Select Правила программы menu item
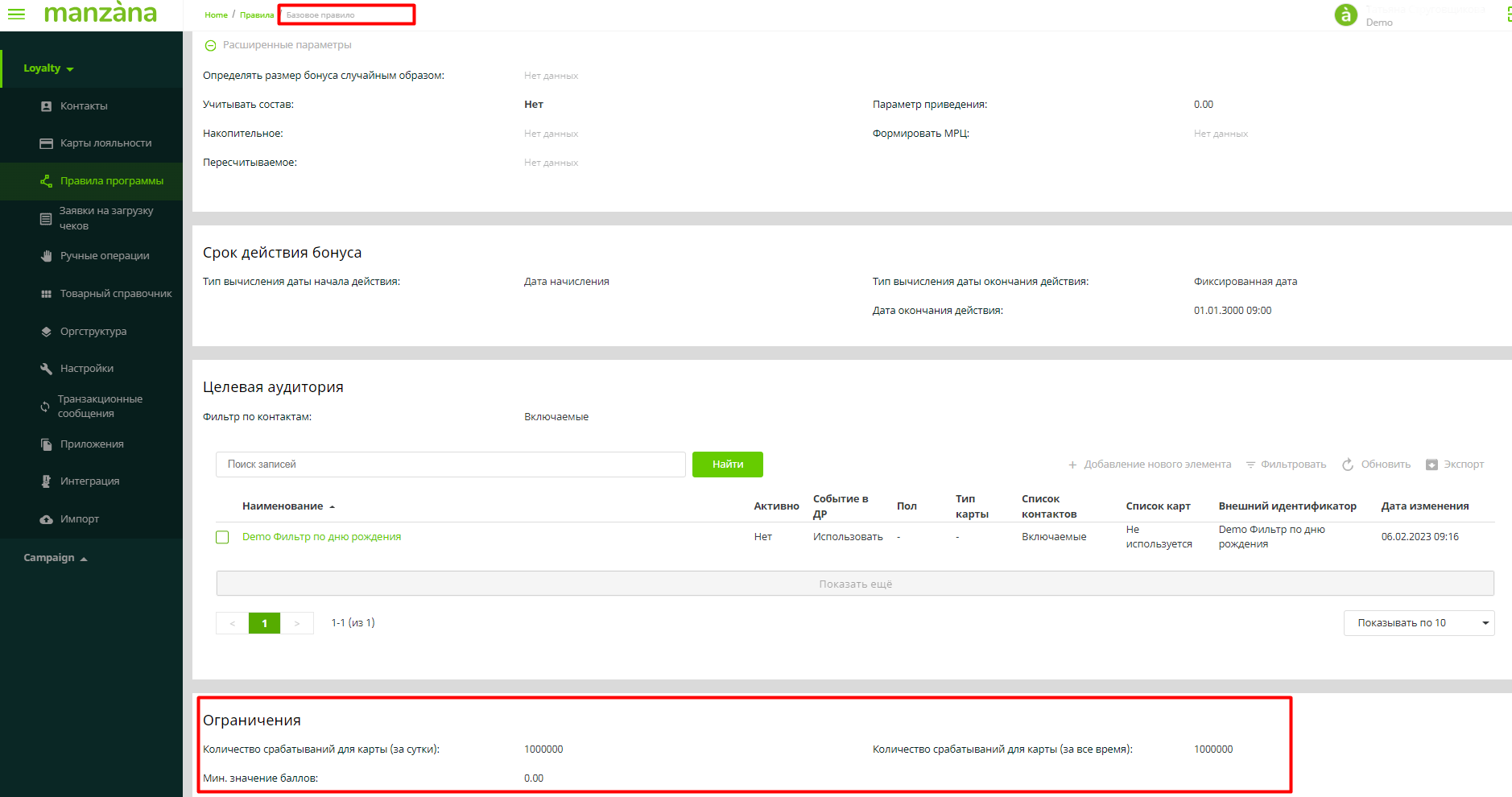This screenshot has height=797, width=1512. click(x=111, y=181)
